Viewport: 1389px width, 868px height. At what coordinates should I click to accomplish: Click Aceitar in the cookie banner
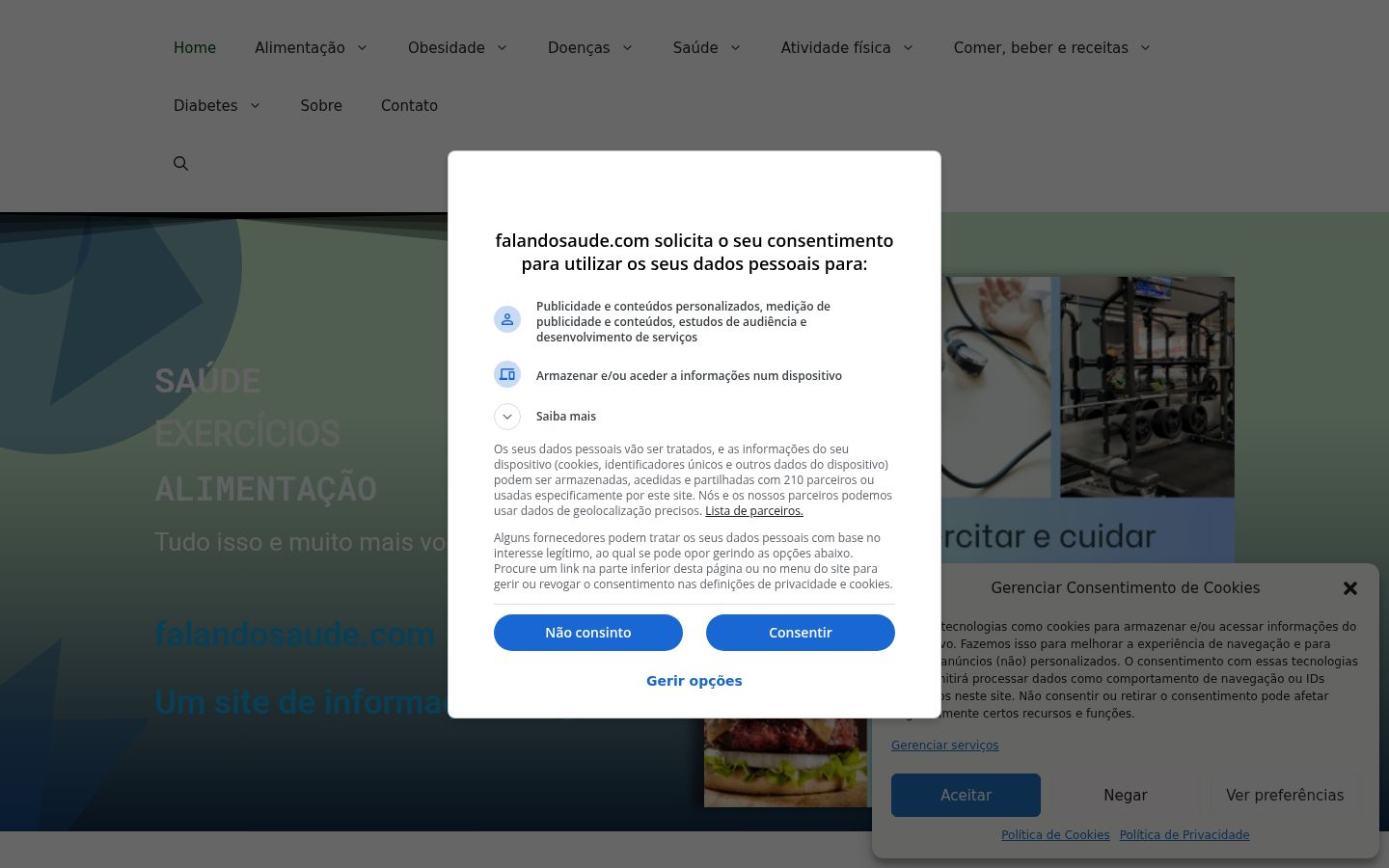[x=966, y=796]
